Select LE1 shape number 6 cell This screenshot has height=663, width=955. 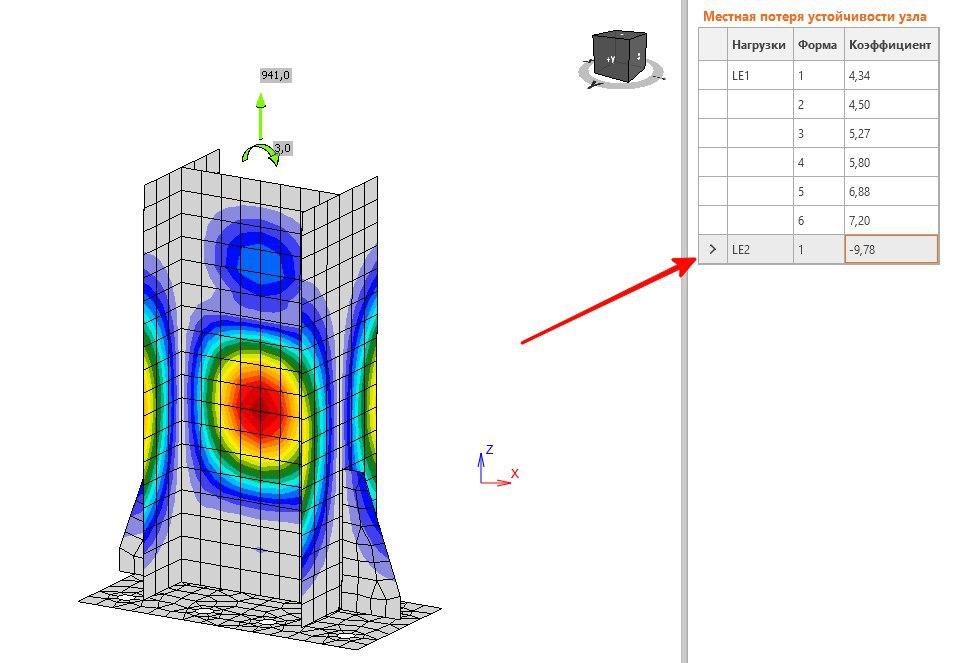(819, 220)
